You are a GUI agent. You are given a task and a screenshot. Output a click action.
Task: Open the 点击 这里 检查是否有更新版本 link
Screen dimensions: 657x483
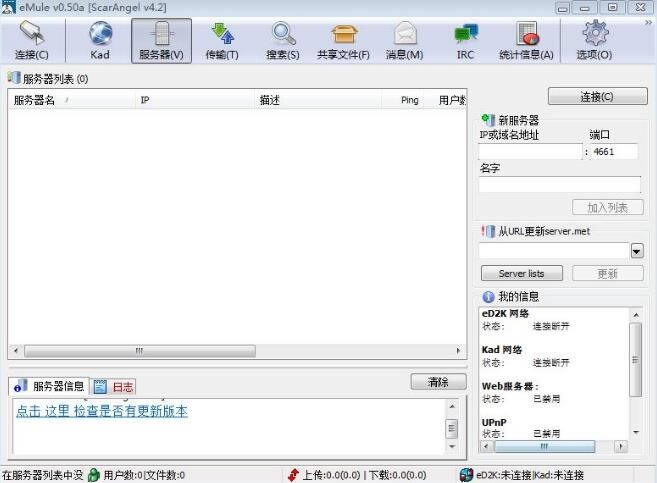102,411
